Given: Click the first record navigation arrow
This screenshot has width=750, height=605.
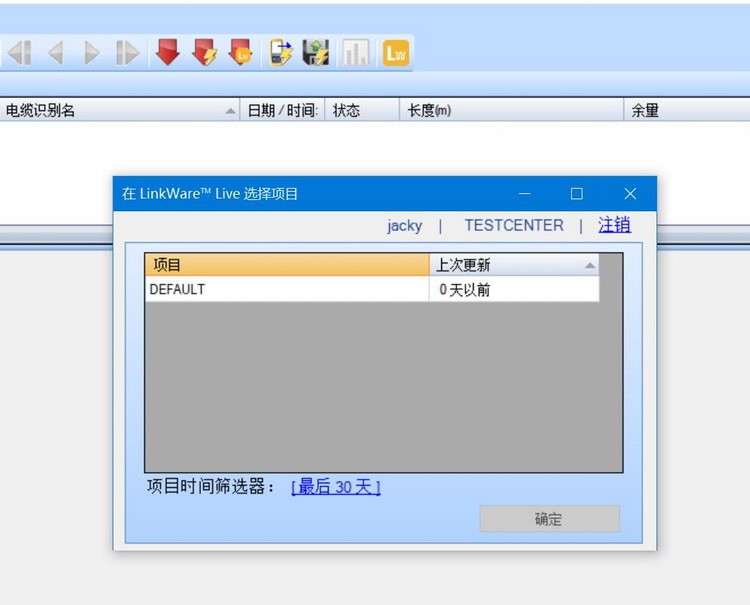Looking at the screenshot, I should click(19, 53).
